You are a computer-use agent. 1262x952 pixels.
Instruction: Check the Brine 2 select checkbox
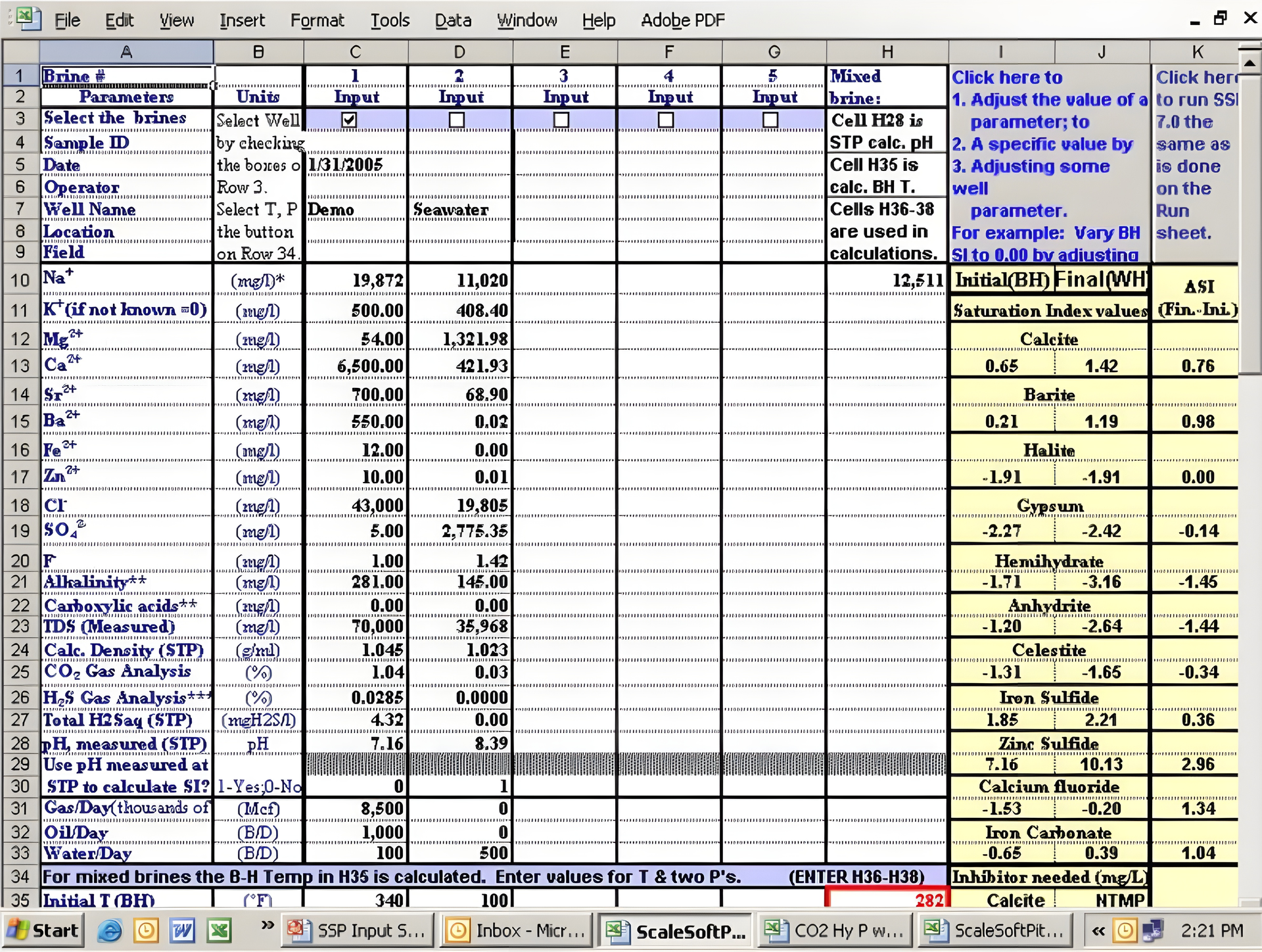(x=457, y=120)
